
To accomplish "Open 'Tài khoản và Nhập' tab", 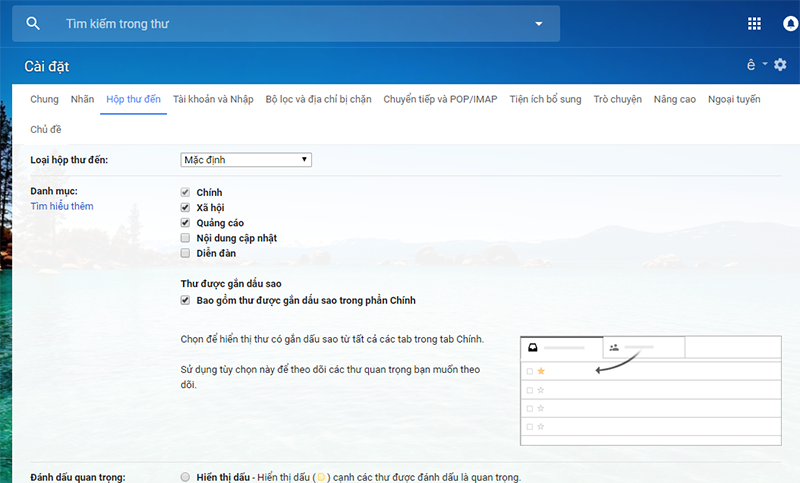I will pyautogui.click(x=213, y=99).
